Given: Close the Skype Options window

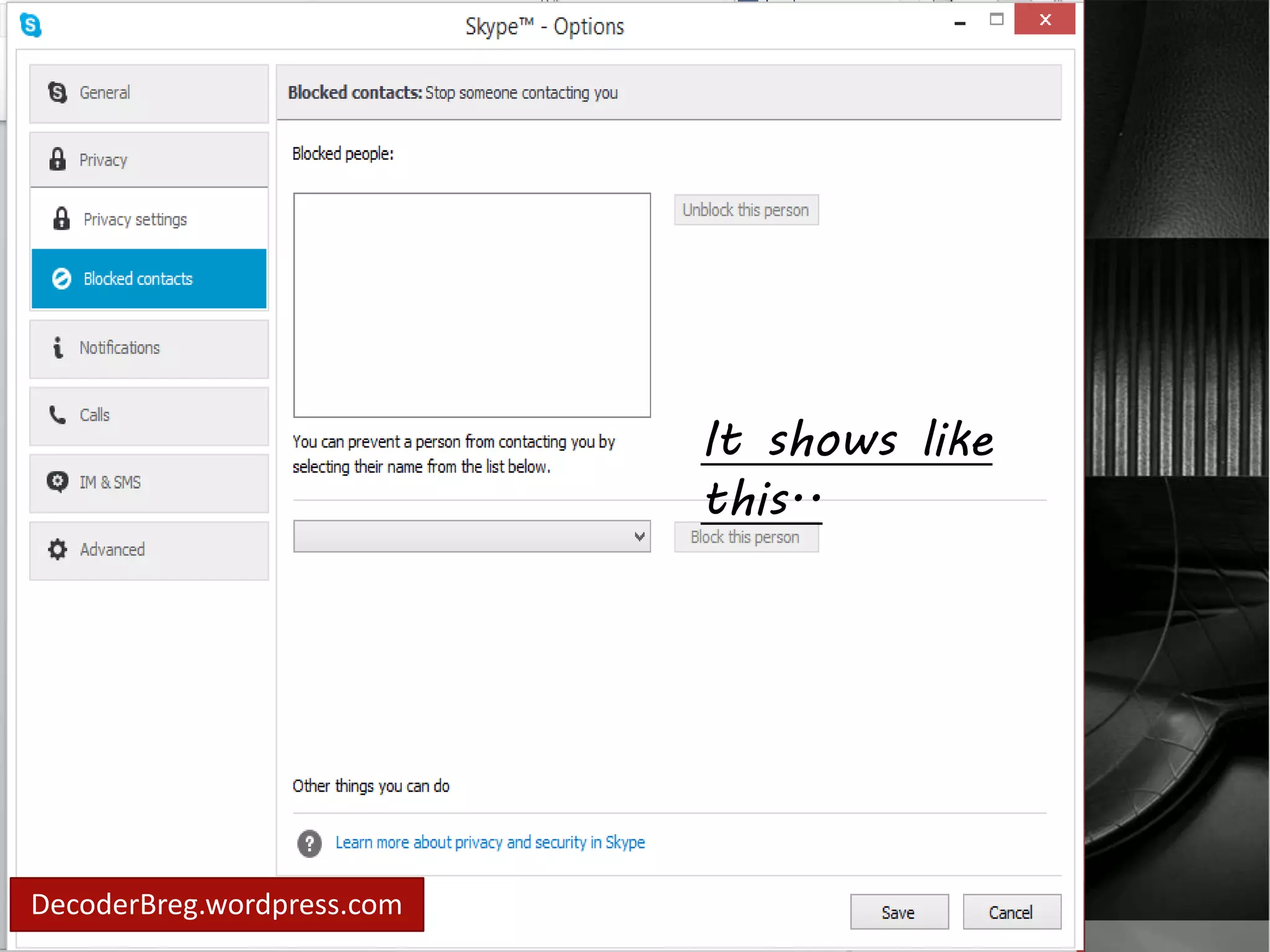Looking at the screenshot, I should (1045, 20).
